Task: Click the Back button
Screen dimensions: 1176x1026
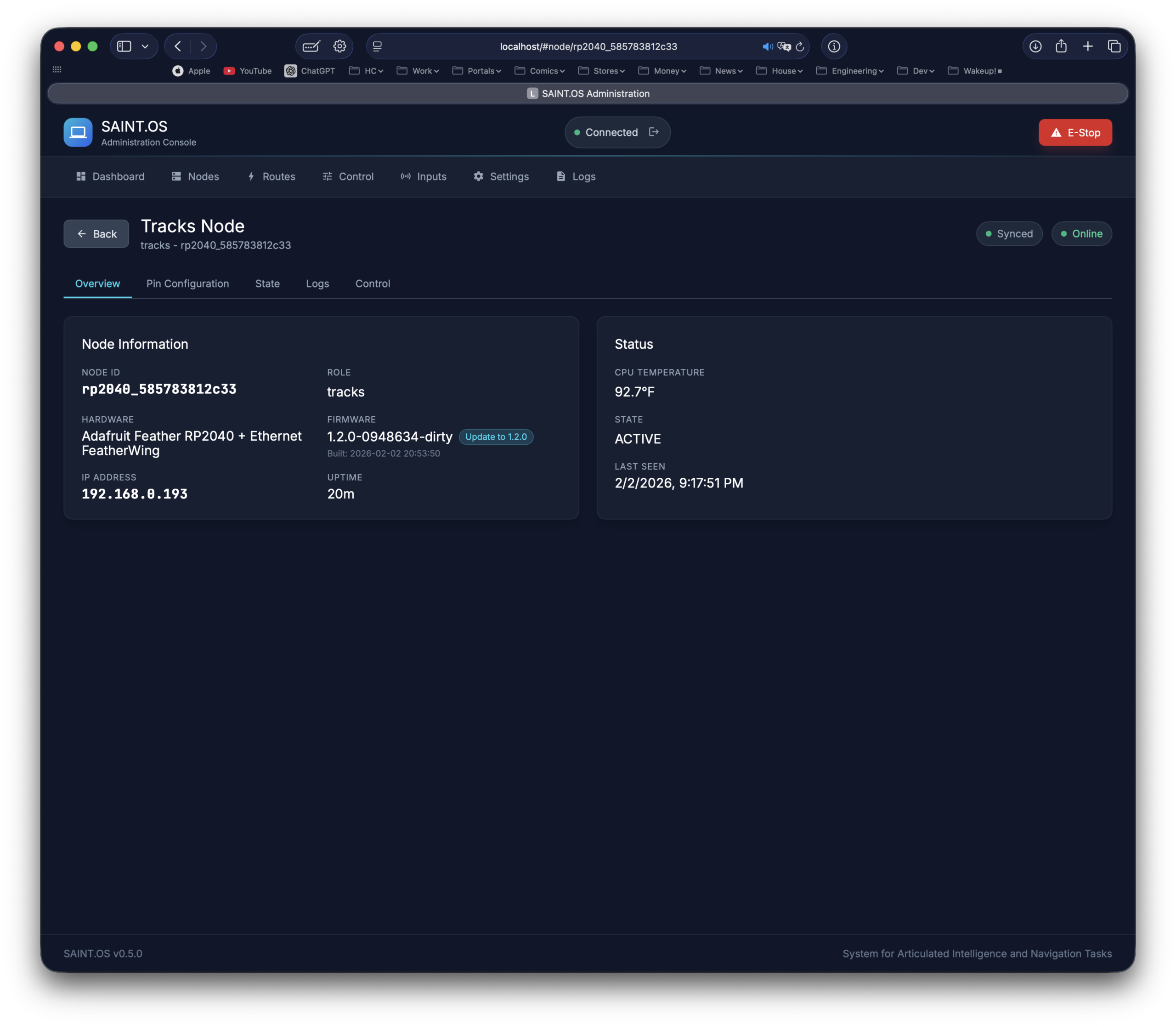Action: pos(96,233)
